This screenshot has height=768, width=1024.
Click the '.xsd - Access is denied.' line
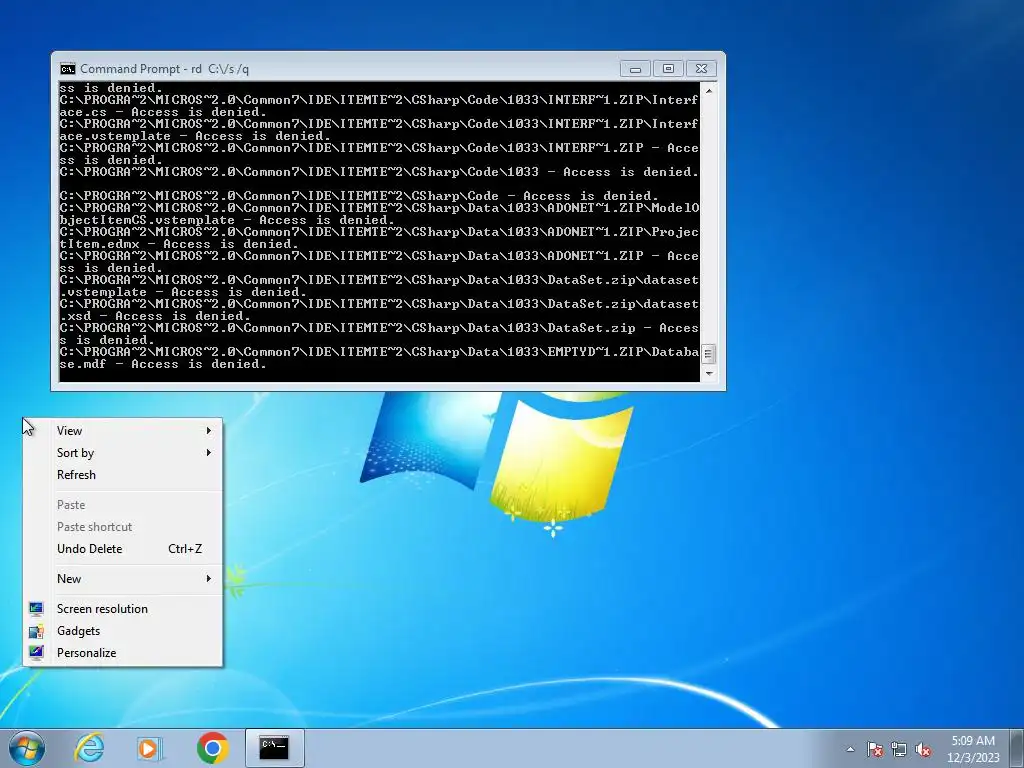(x=155, y=316)
